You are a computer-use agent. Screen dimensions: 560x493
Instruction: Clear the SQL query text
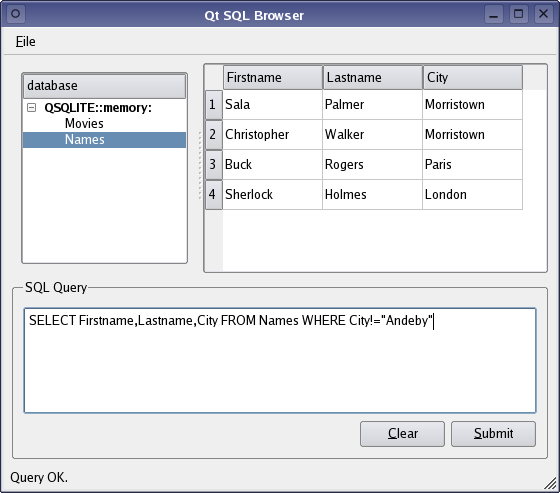402,434
